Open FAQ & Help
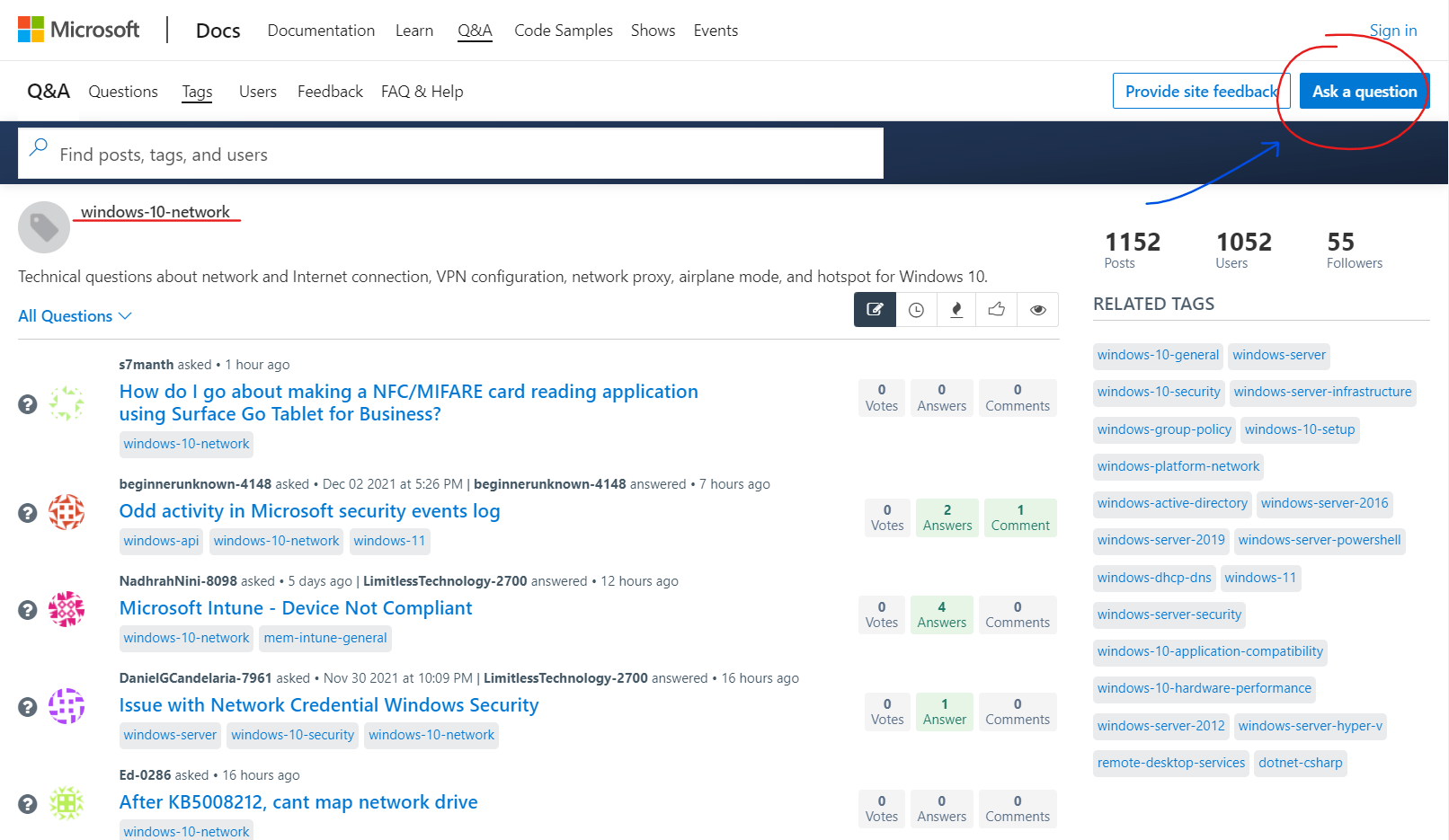The width and height of the screenshot is (1449, 840). click(422, 92)
